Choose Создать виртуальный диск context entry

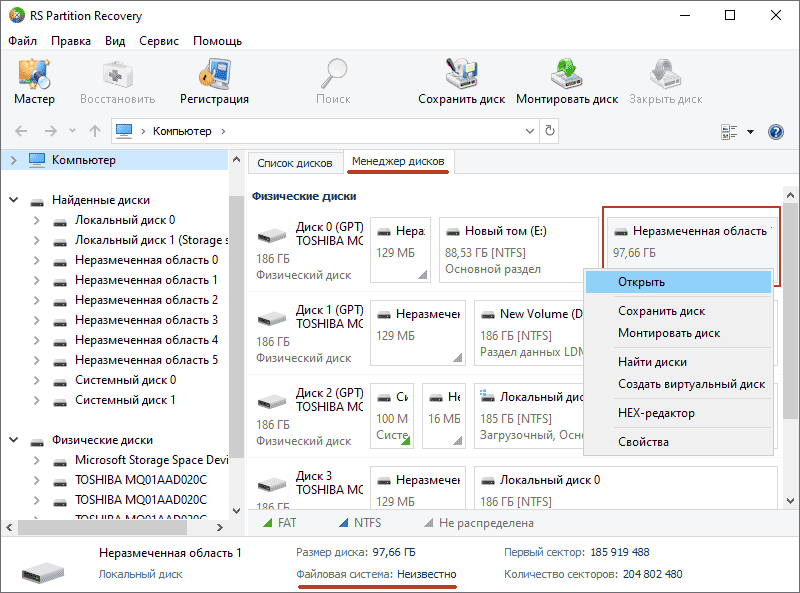678,384
